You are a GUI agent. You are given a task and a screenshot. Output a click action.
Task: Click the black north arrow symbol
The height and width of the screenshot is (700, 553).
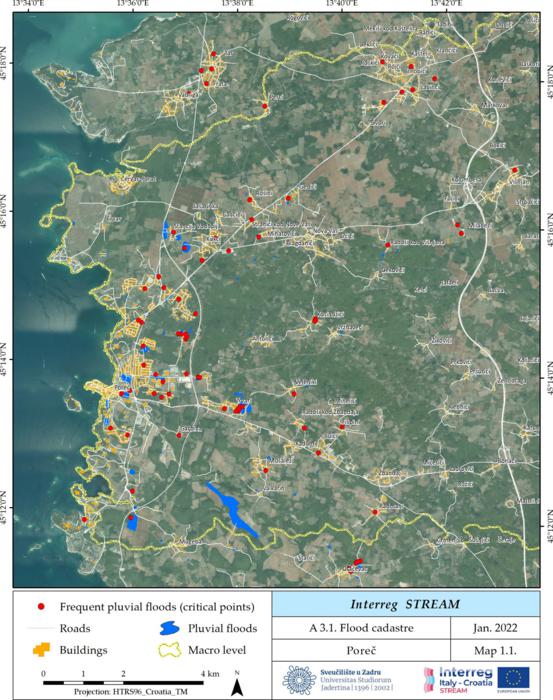pos(237,687)
